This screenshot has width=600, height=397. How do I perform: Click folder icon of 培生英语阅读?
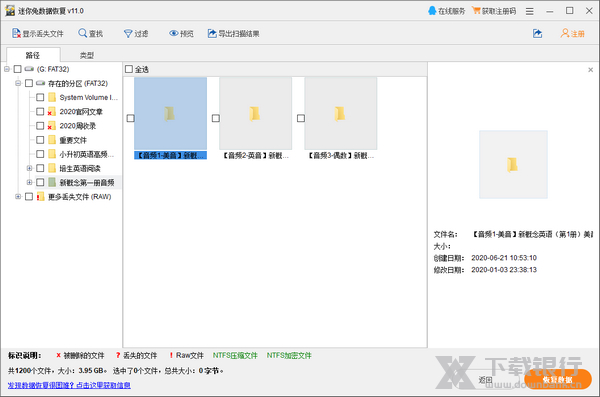(x=52, y=168)
